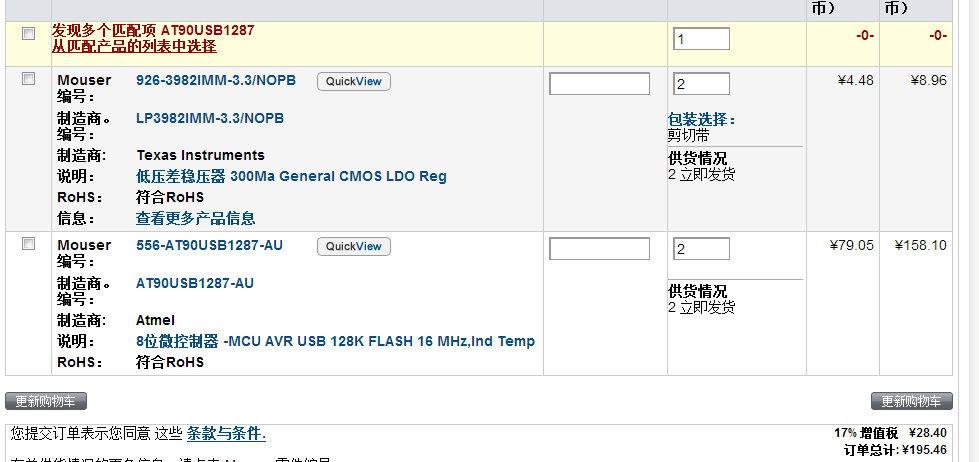This screenshot has height=462, width=979.
Task: Open 条款与条件 terms link
Action: tap(227, 433)
